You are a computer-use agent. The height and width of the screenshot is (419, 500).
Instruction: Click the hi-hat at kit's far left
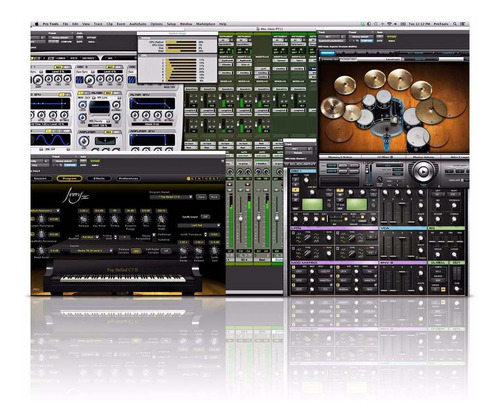332,107
